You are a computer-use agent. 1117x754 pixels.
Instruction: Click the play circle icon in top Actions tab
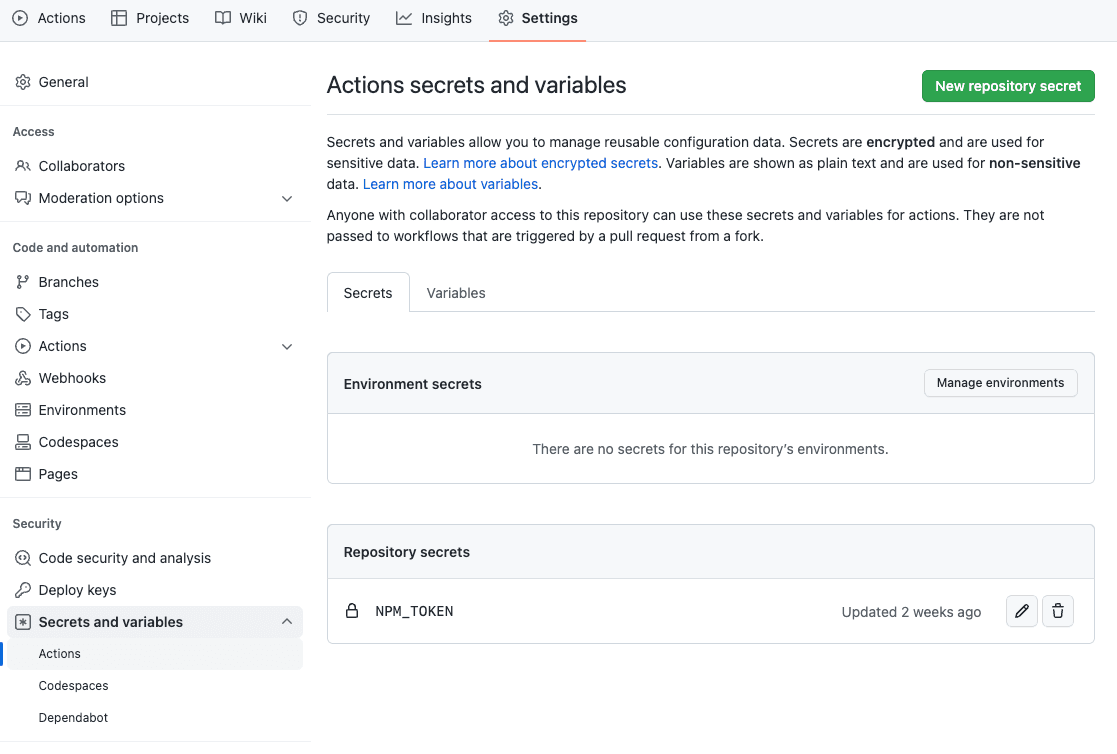tap(20, 18)
